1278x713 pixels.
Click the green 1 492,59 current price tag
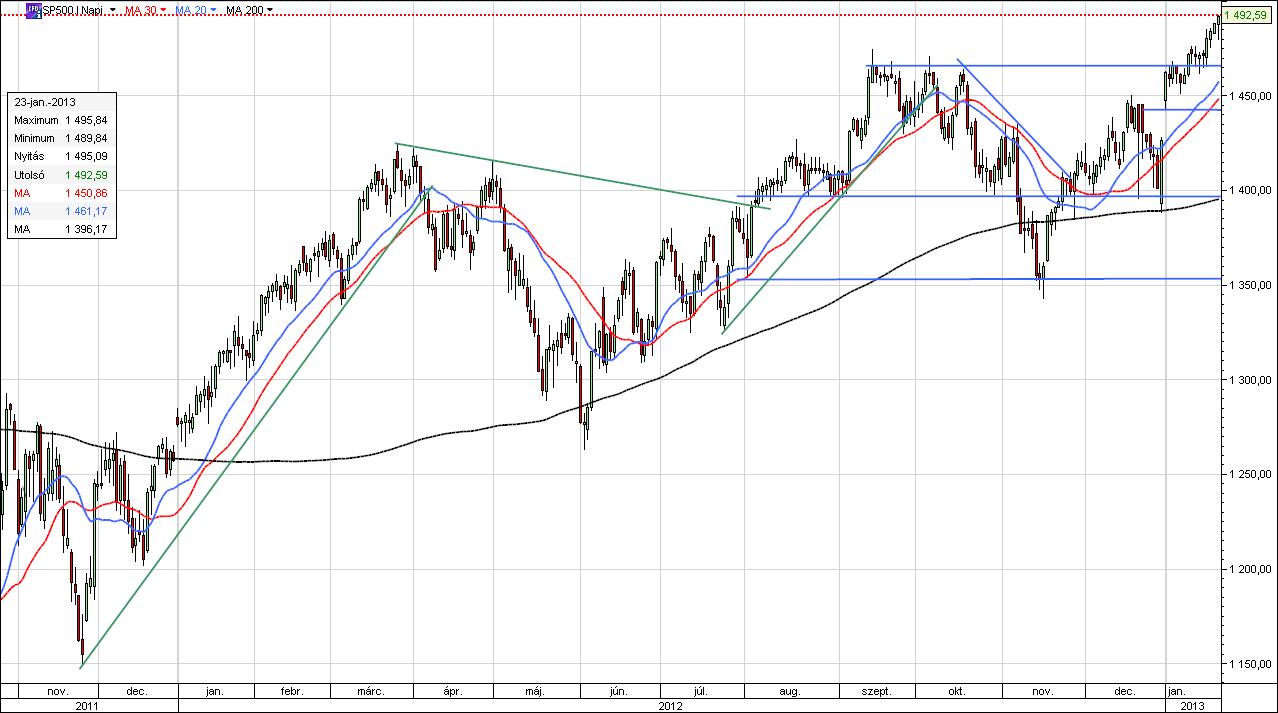pyautogui.click(x=1248, y=16)
